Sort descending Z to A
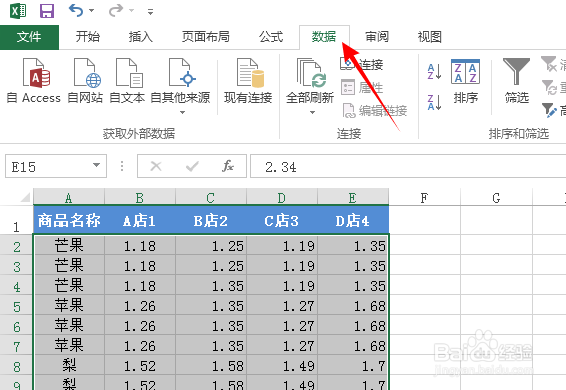The width and height of the screenshot is (566, 390). click(434, 102)
